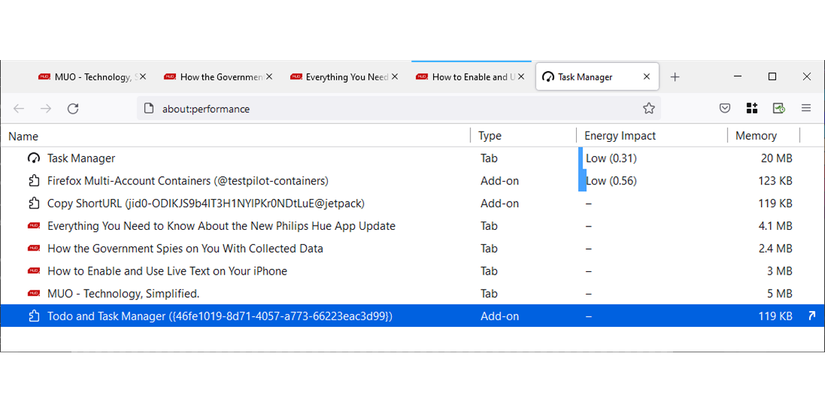Click the puzzle icon beside Copy ShortURL
The width and height of the screenshot is (825, 413).
34,203
